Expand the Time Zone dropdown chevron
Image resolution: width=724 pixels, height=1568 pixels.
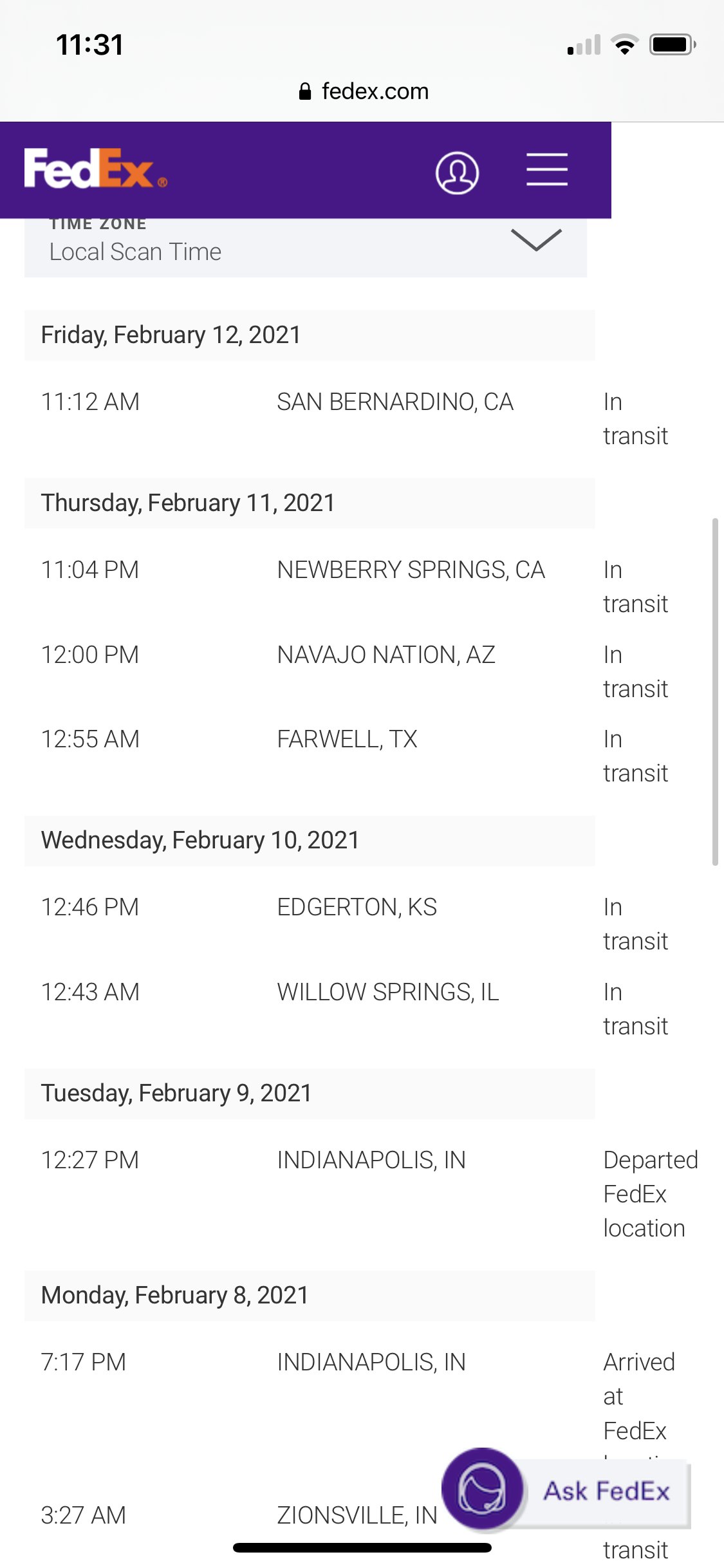(x=536, y=239)
